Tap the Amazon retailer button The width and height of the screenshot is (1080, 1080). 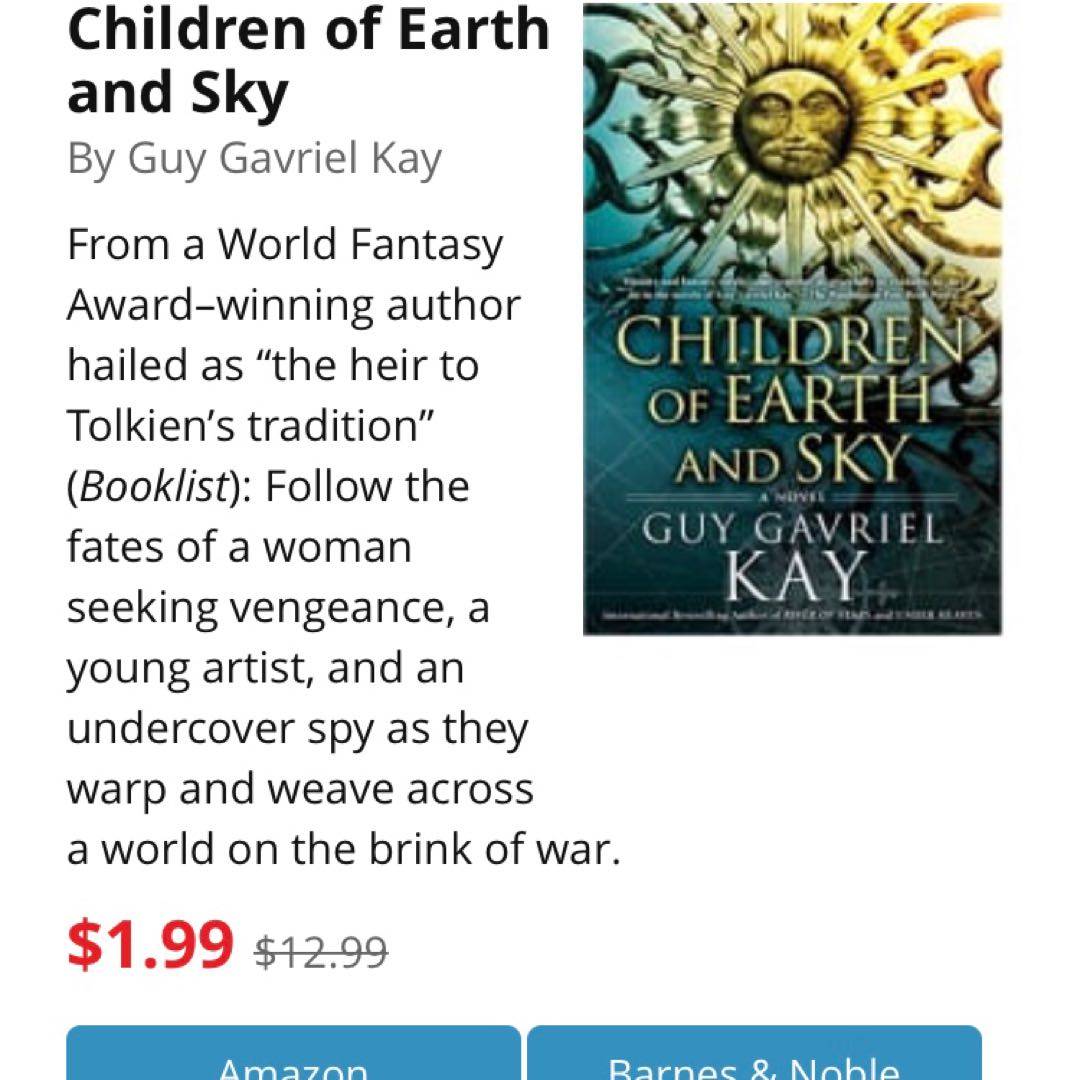coord(293,1060)
